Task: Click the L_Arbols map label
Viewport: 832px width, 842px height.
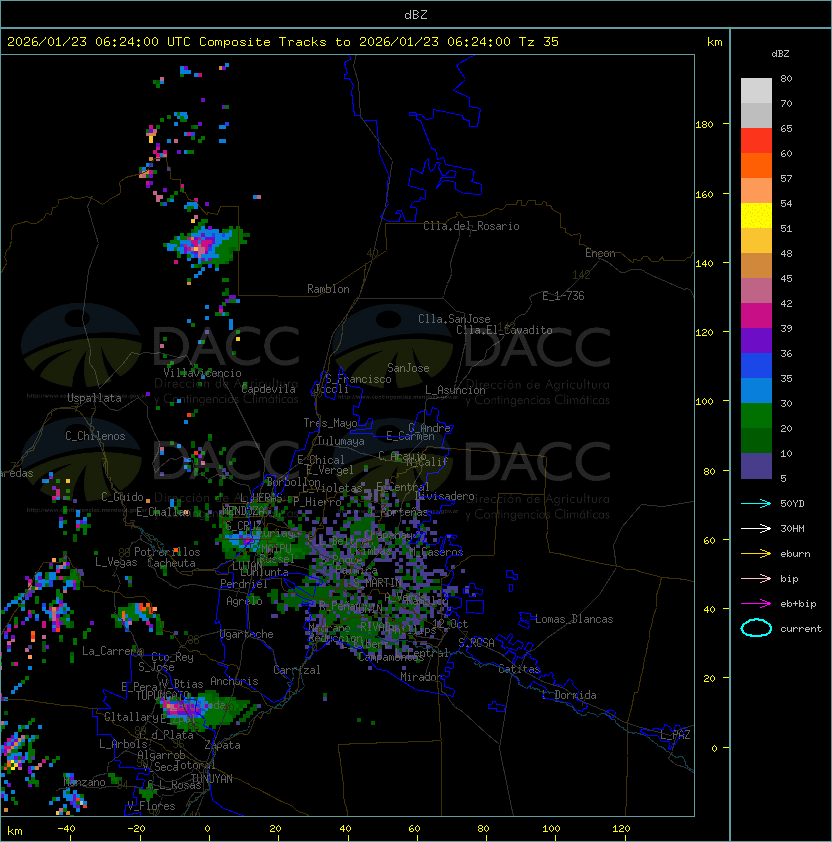Action: (123, 744)
